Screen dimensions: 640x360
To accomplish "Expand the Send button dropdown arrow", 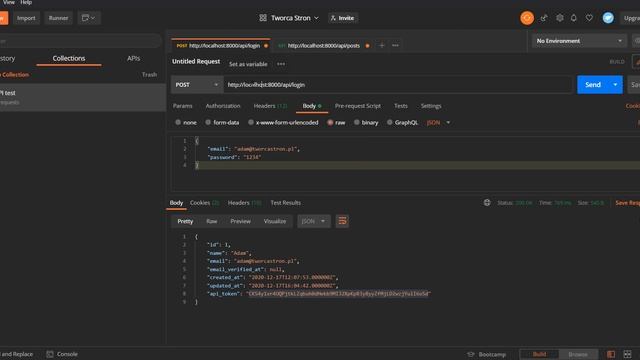I will (615, 84).
